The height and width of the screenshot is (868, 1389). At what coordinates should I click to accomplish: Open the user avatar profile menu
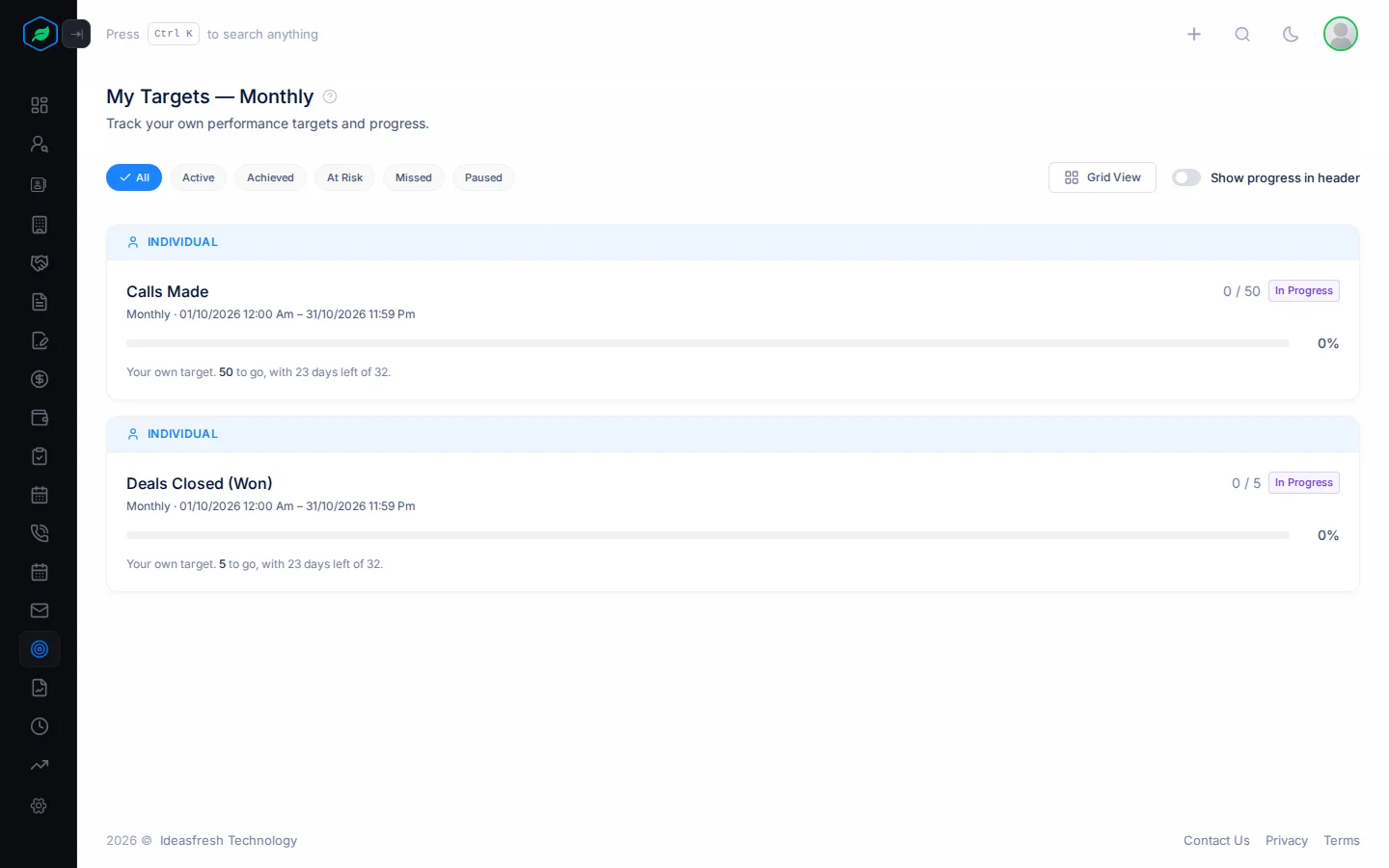(1341, 34)
